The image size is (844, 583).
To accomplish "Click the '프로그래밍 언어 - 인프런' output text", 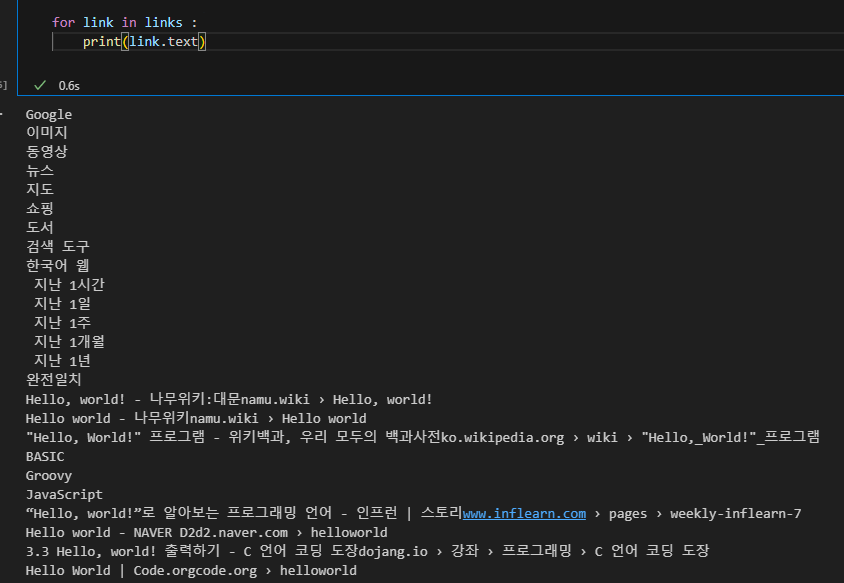I will click(x=312, y=513).
